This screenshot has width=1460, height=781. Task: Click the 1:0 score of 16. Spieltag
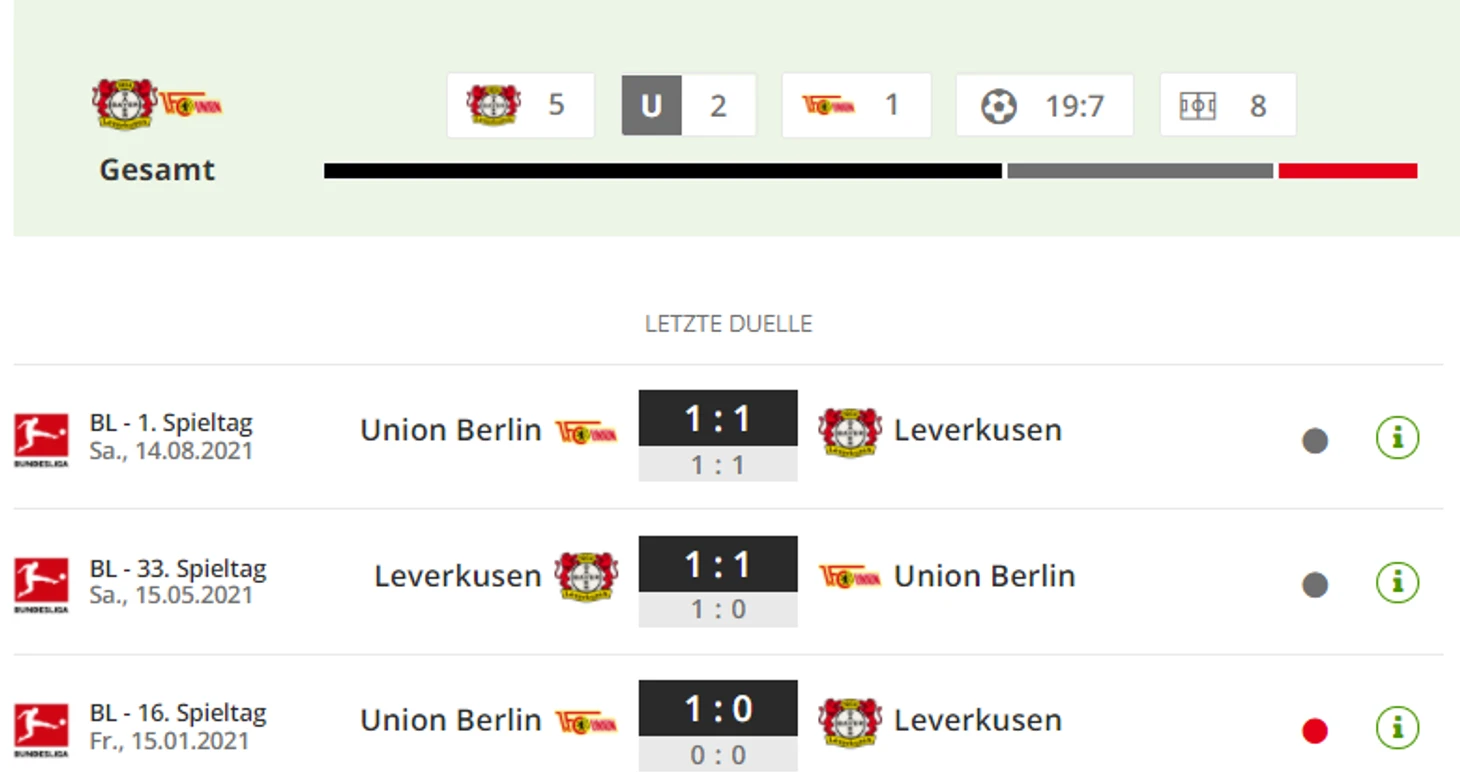coord(718,709)
